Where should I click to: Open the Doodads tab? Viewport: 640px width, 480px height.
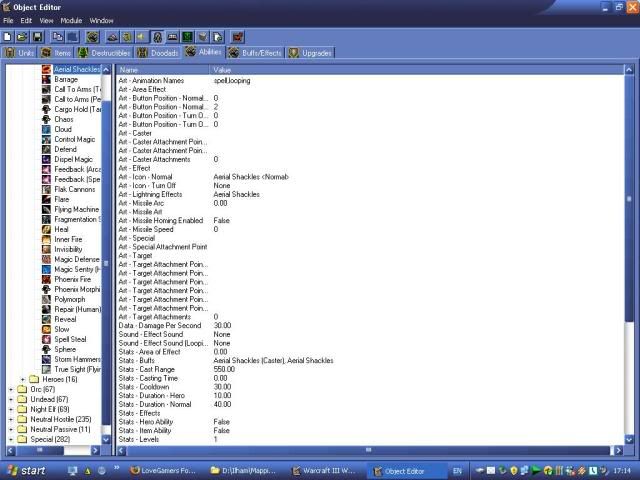point(158,53)
